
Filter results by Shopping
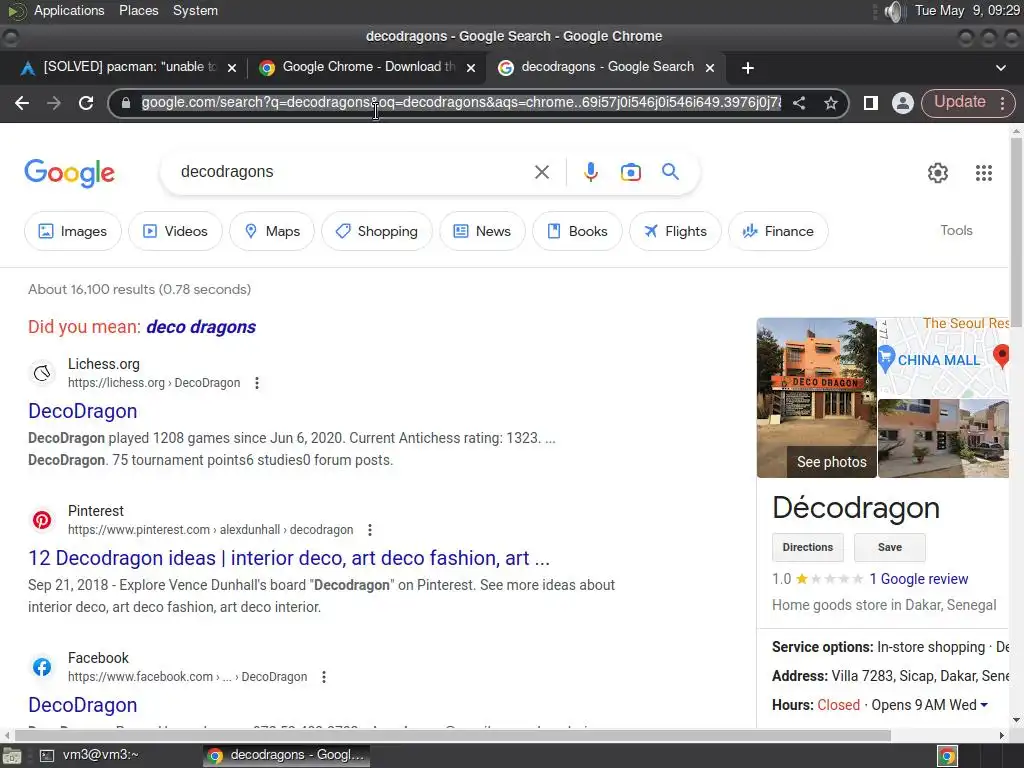tap(377, 231)
